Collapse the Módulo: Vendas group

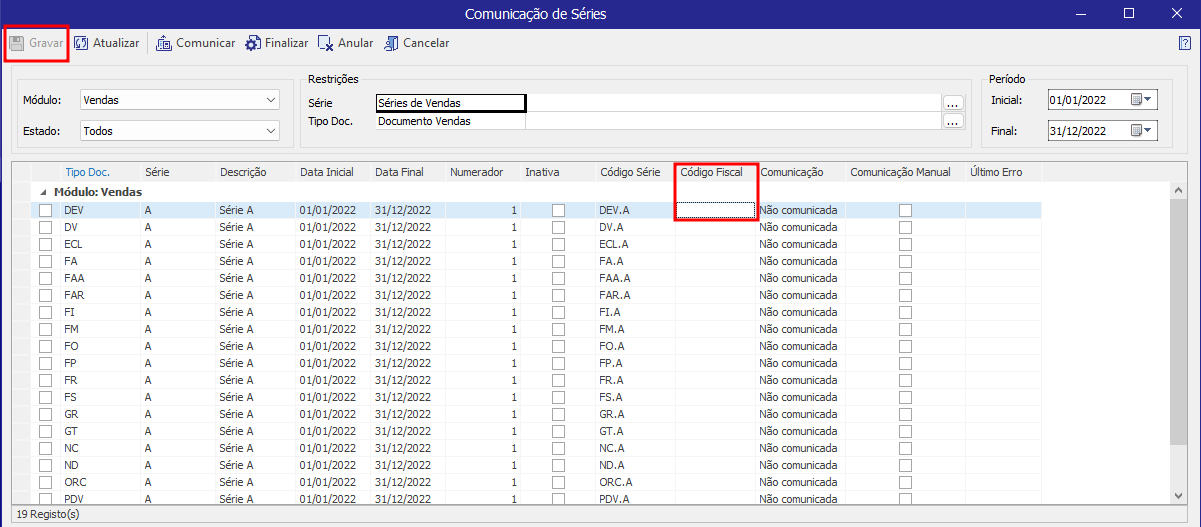tap(43, 192)
